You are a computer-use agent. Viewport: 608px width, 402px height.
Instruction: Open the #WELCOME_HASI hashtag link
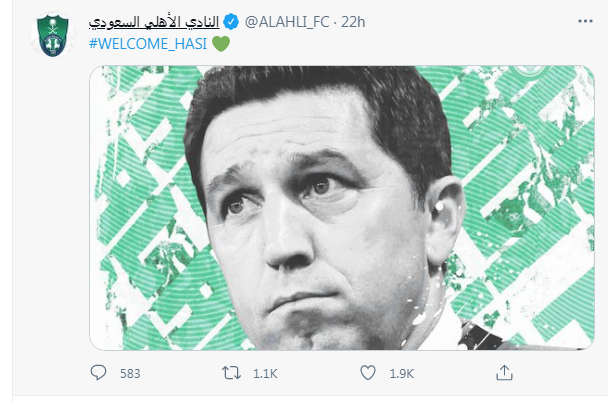point(148,44)
